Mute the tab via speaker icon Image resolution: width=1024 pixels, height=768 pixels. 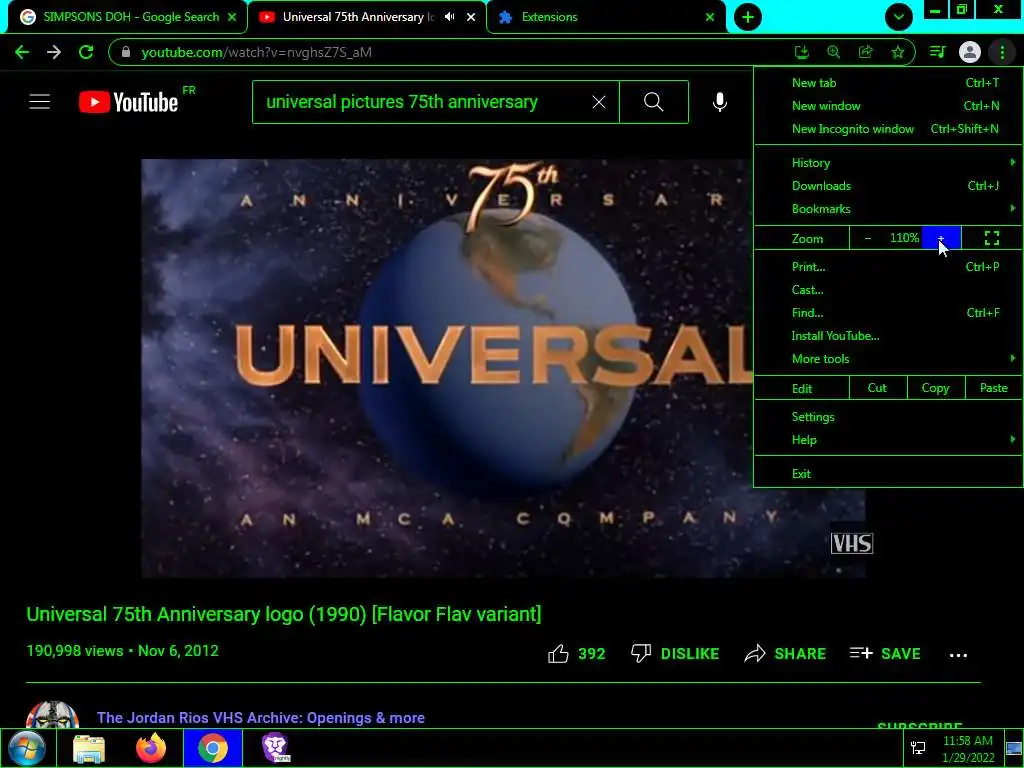click(449, 17)
